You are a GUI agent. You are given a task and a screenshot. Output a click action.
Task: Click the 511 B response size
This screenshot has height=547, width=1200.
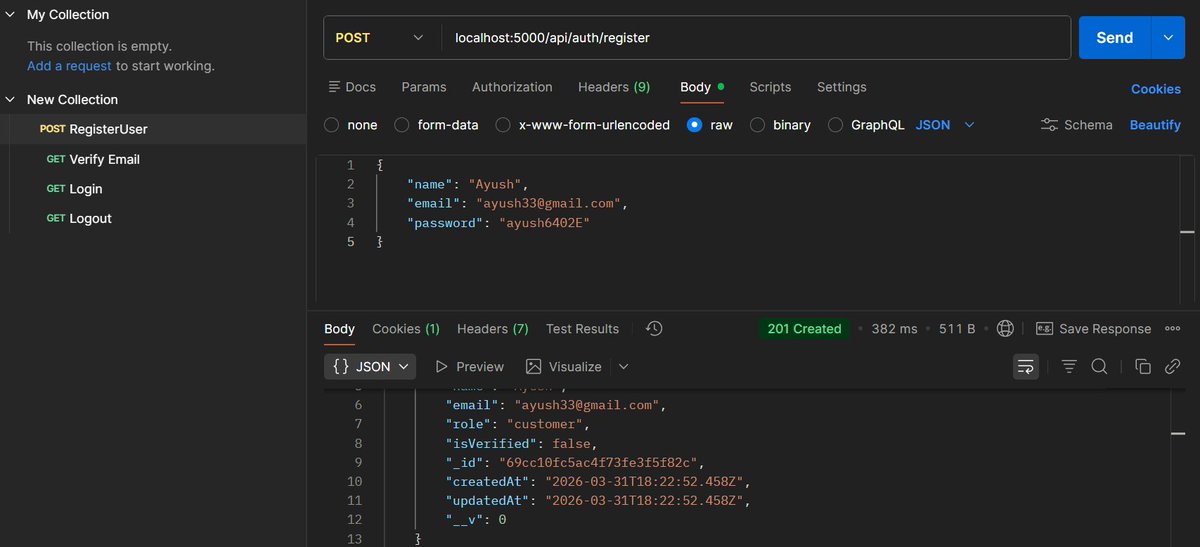tap(957, 328)
